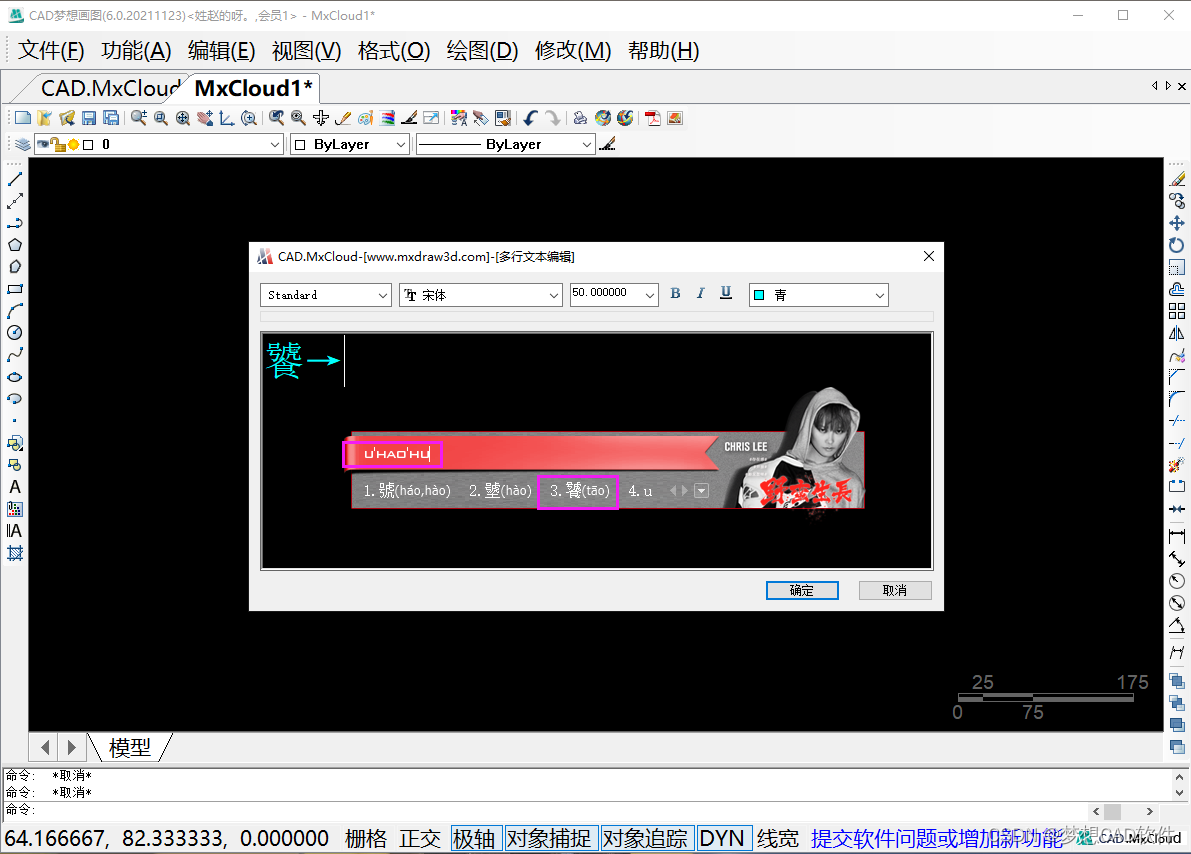Image resolution: width=1191 pixels, height=854 pixels.
Task: Select the Move tool in right toolbar
Action: 1177,223
